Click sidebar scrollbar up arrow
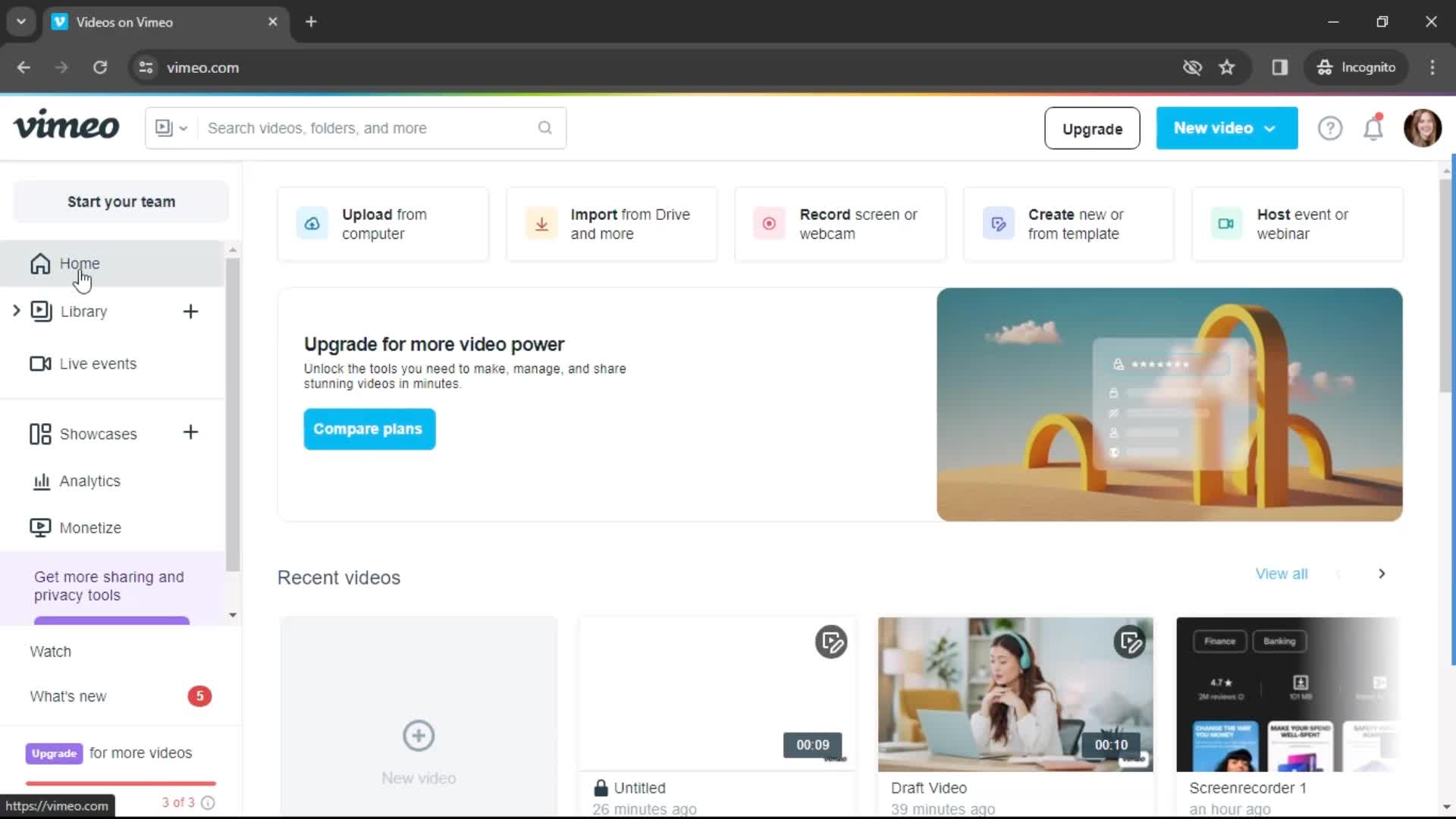1456x819 pixels. [233, 249]
